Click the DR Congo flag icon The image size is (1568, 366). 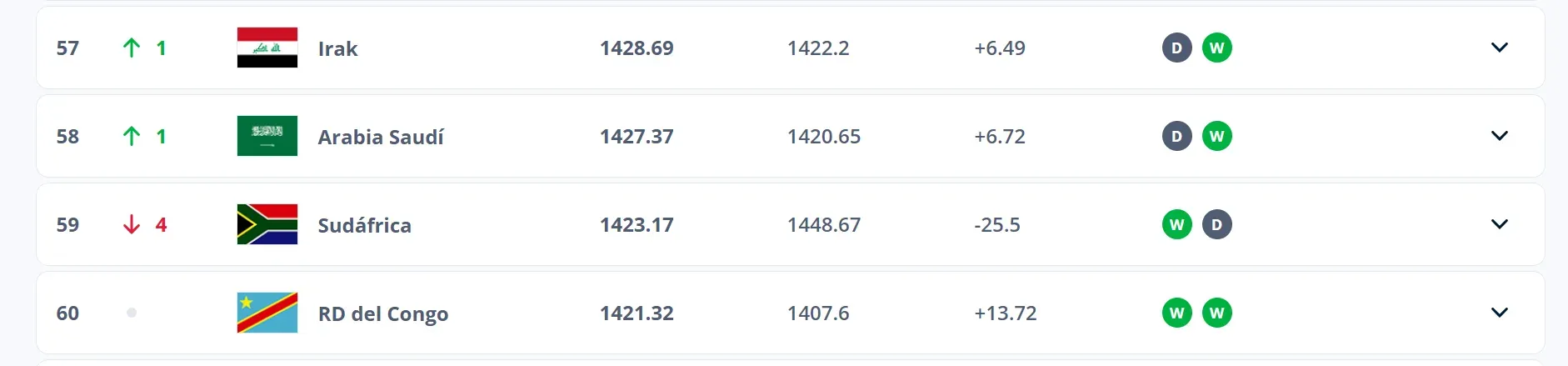tap(267, 313)
